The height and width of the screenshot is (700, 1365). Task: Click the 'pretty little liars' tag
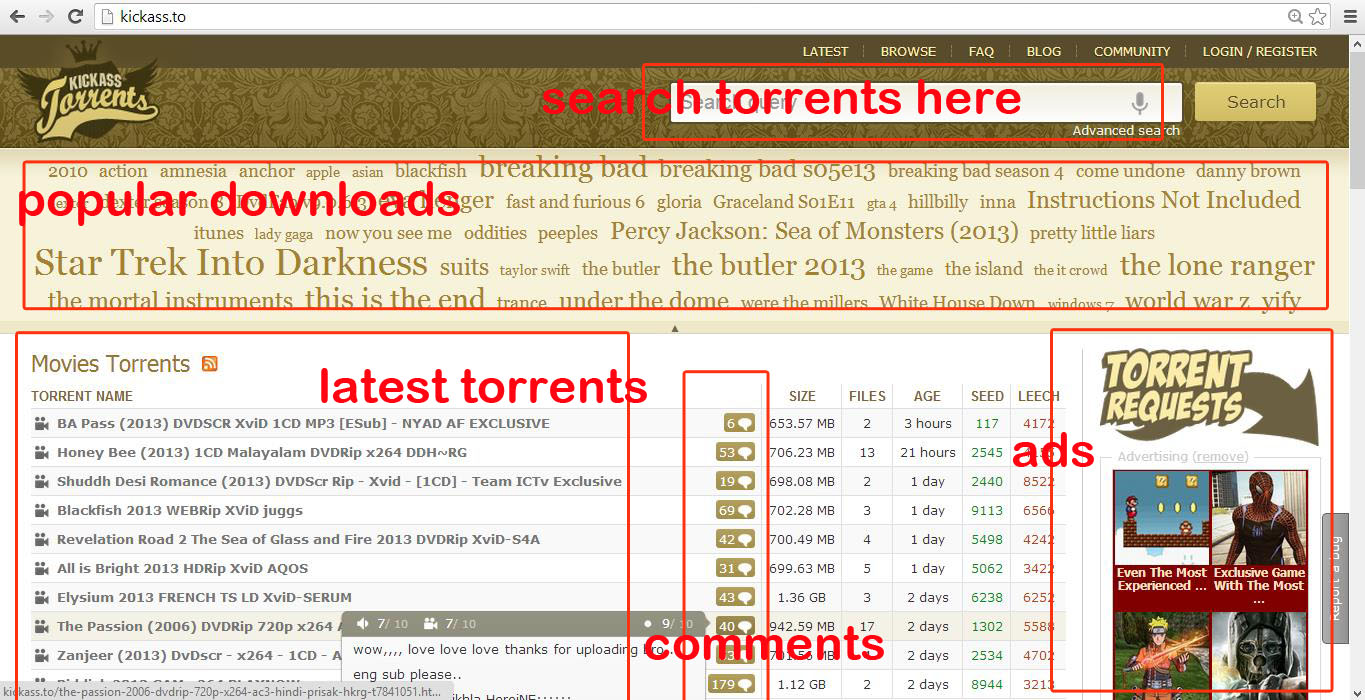(x=1092, y=233)
